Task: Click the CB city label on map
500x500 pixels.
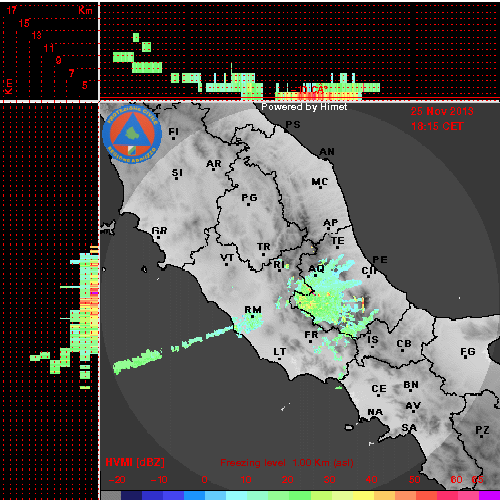Action: click(x=404, y=344)
